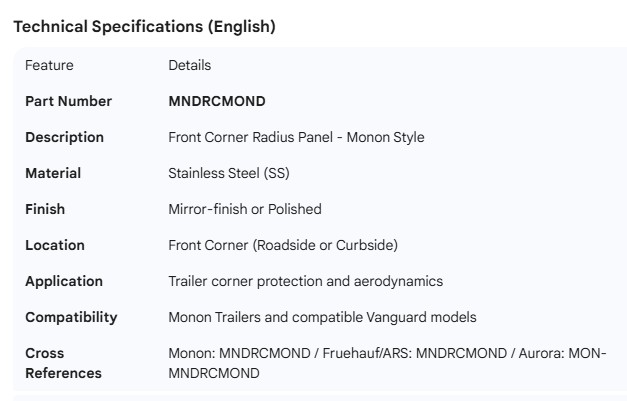The width and height of the screenshot is (627, 401).
Task: Select the Material row label
Action: 53,173
